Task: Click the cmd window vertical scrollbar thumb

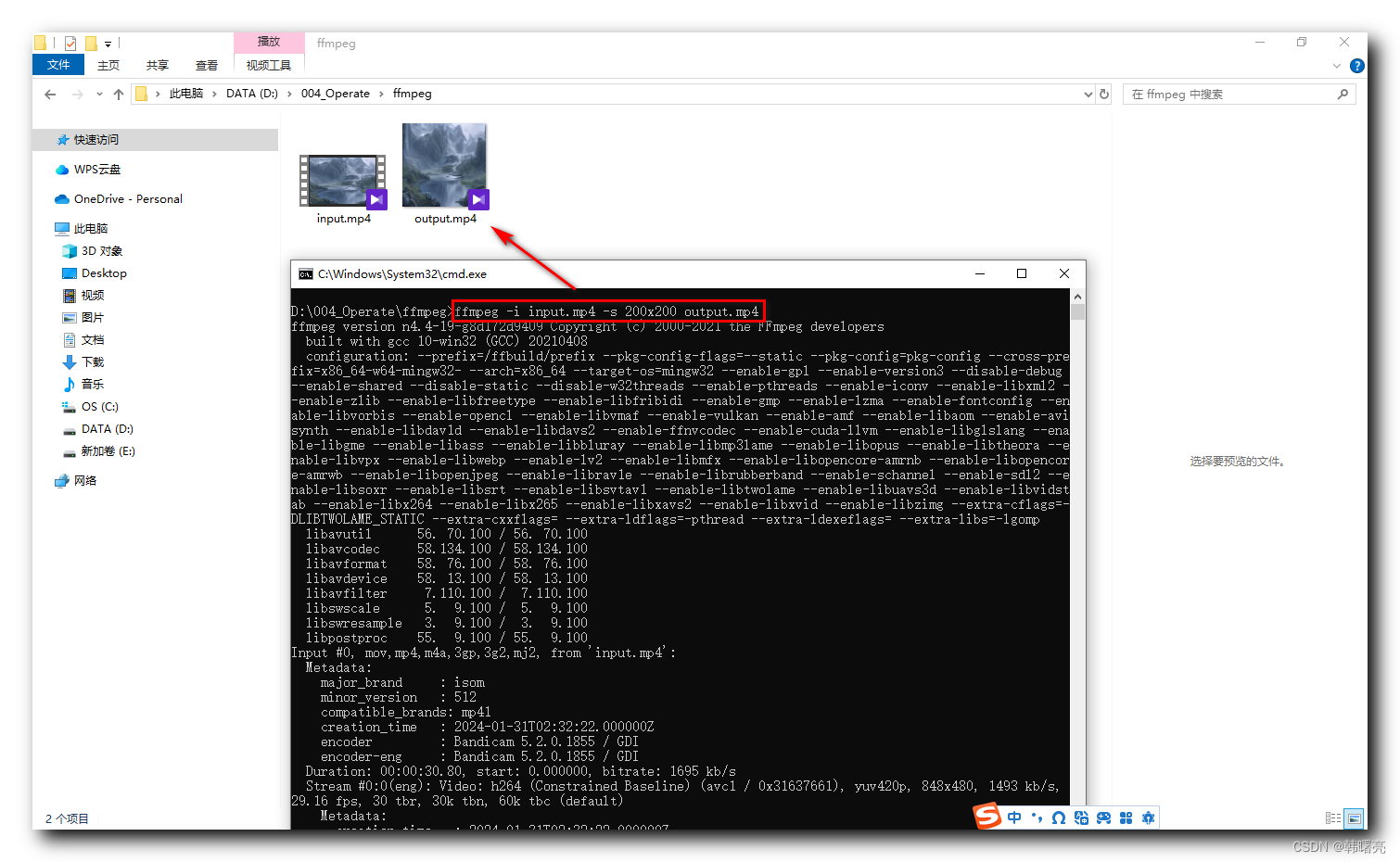Action: coord(1077,311)
